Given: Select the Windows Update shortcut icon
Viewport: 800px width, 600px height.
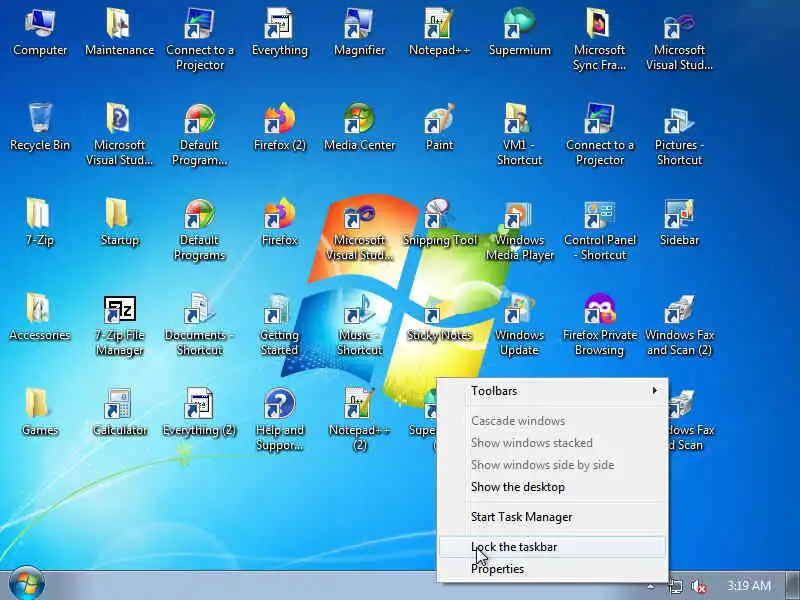Looking at the screenshot, I should point(519,325).
